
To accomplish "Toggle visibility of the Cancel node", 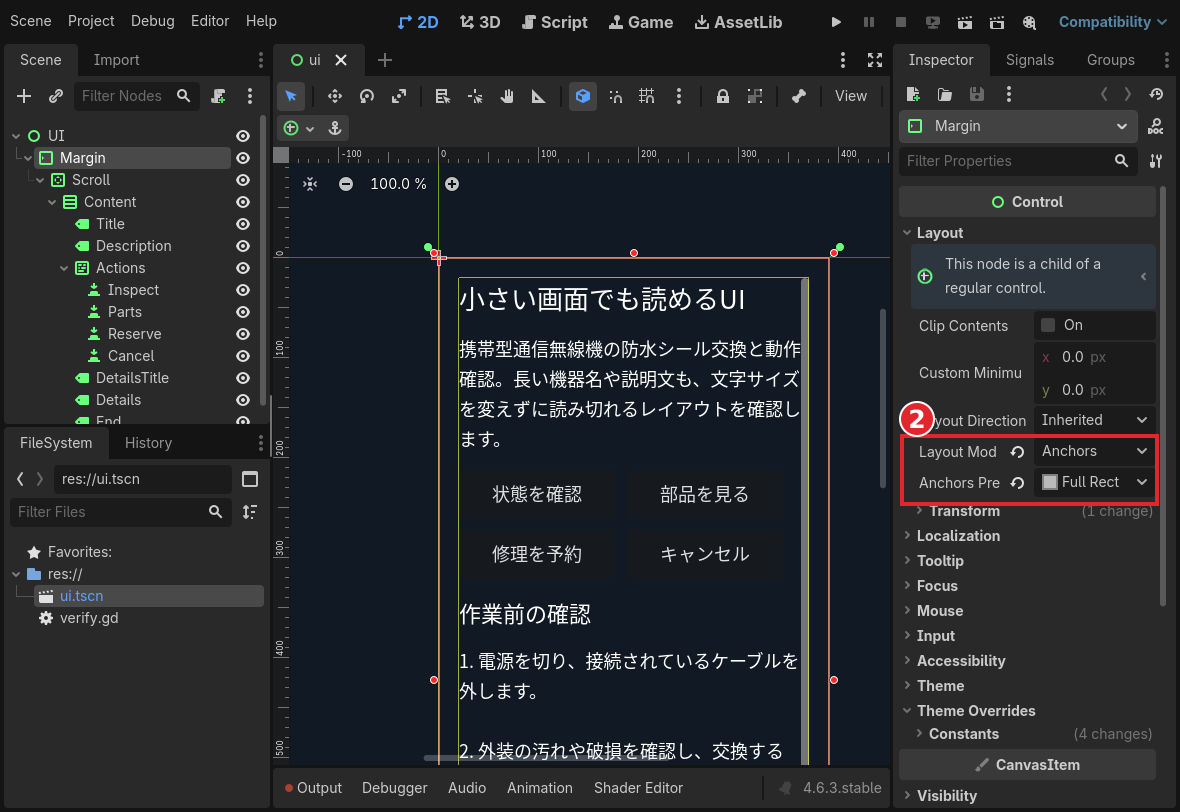I will click(x=242, y=356).
